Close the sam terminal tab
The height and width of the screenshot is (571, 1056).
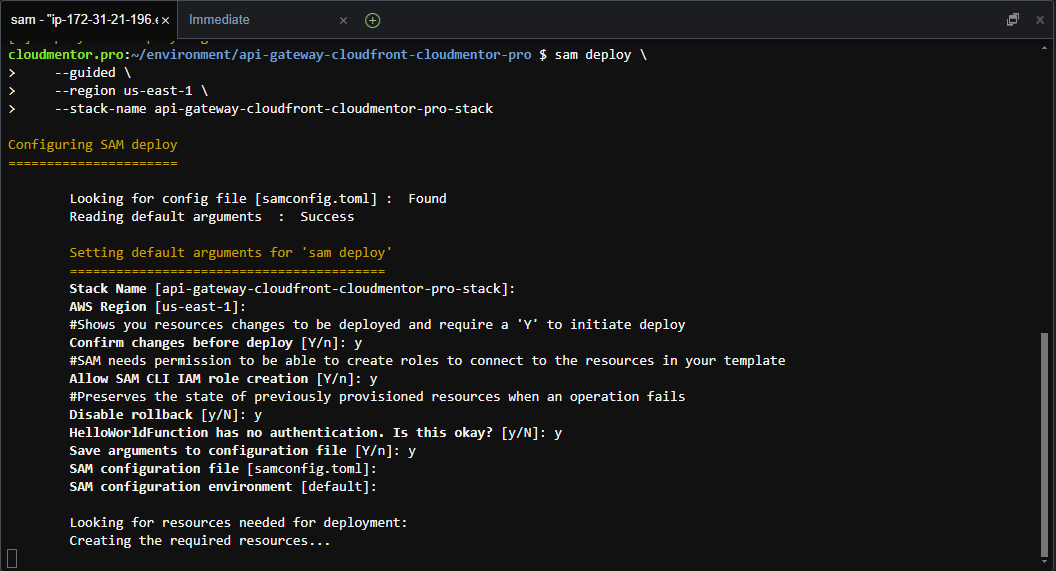point(166,20)
